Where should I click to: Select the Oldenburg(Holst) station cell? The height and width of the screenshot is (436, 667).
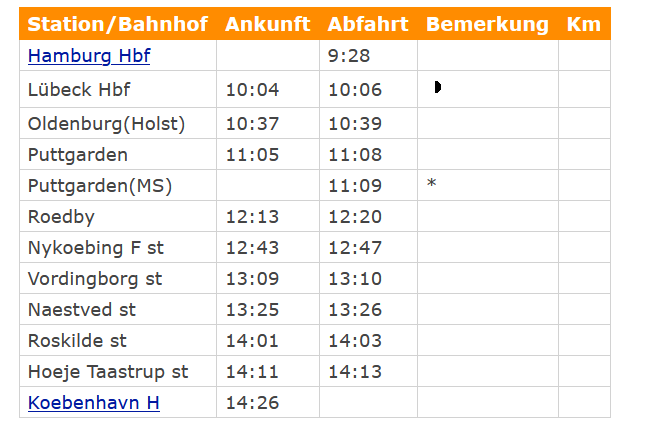point(107,124)
